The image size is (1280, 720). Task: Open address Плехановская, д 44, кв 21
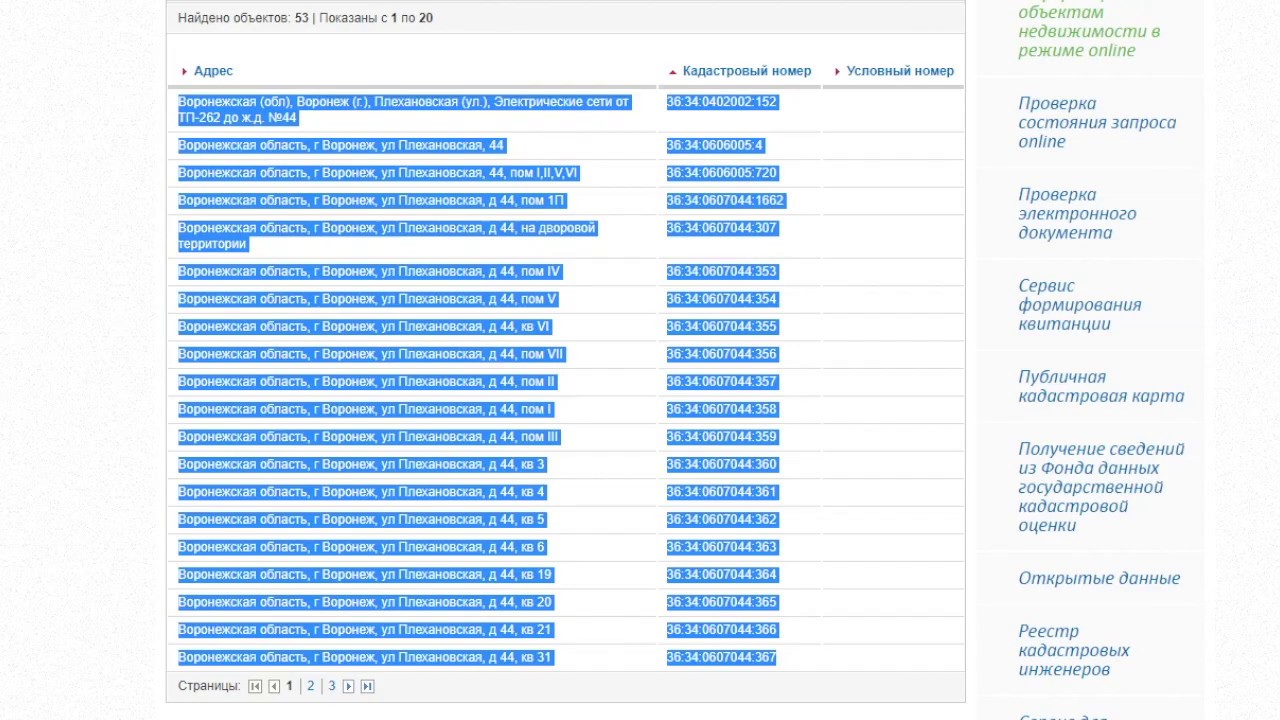(365, 630)
